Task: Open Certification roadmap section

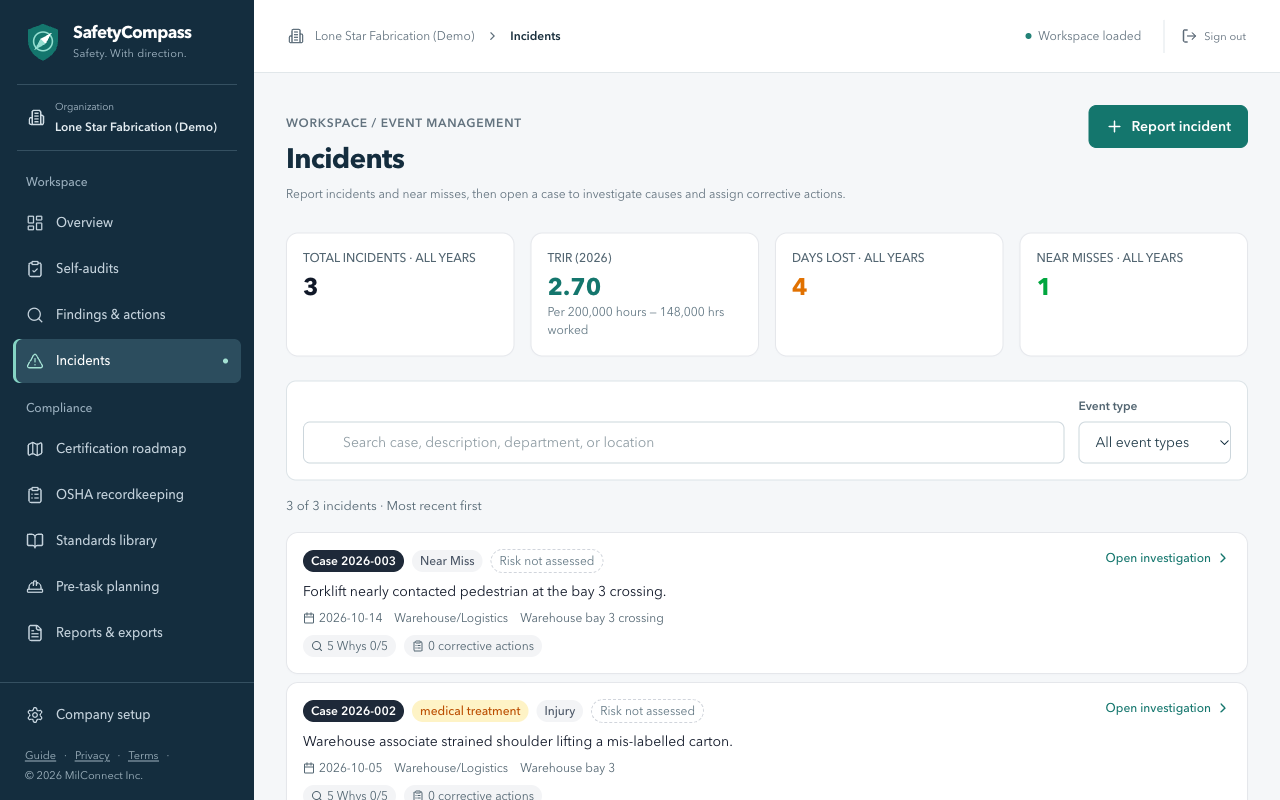Action: (x=127, y=449)
